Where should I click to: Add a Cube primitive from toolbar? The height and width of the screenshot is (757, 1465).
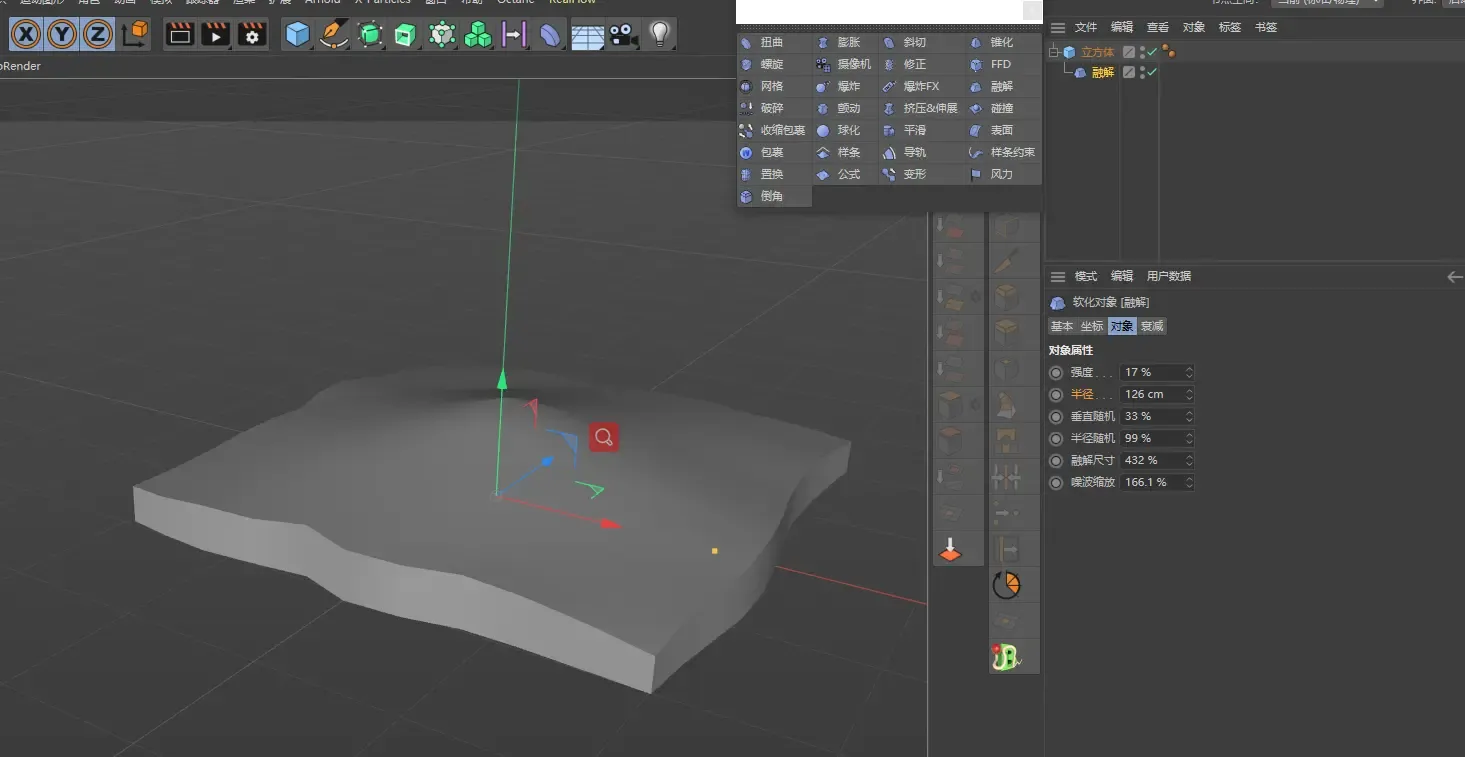pyautogui.click(x=297, y=35)
